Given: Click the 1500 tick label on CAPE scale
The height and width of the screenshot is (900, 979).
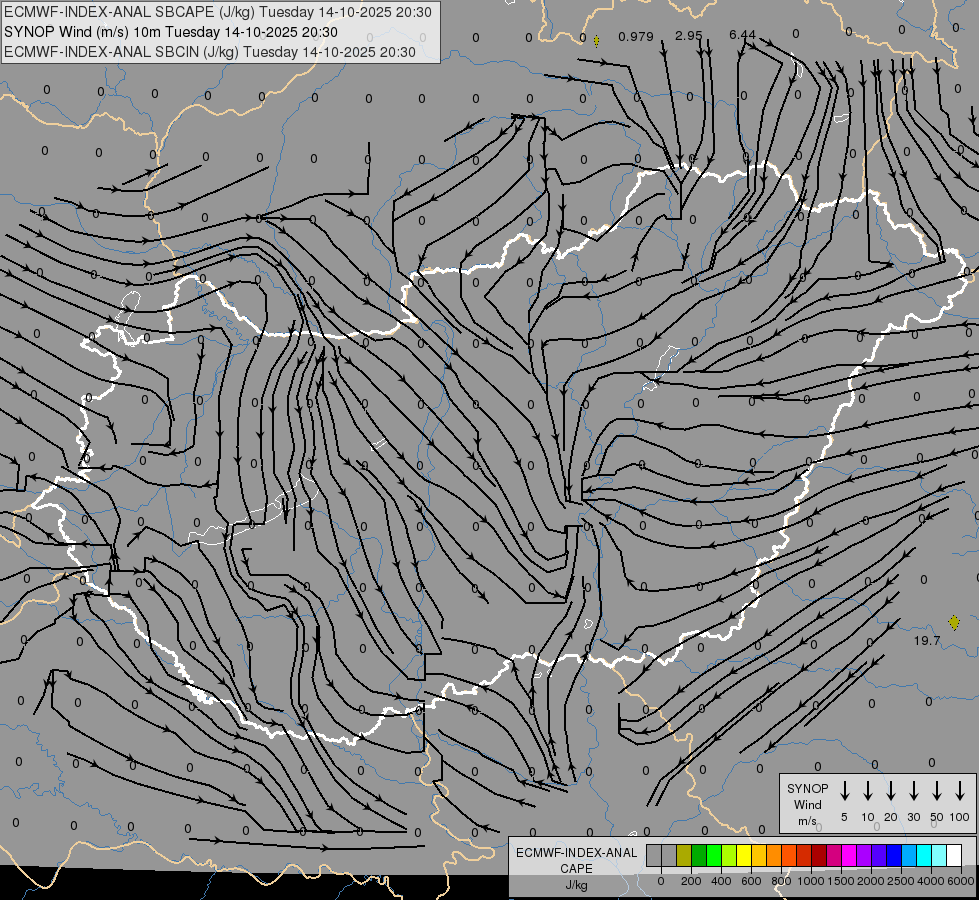Looking at the screenshot, I should click(x=841, y=881).
